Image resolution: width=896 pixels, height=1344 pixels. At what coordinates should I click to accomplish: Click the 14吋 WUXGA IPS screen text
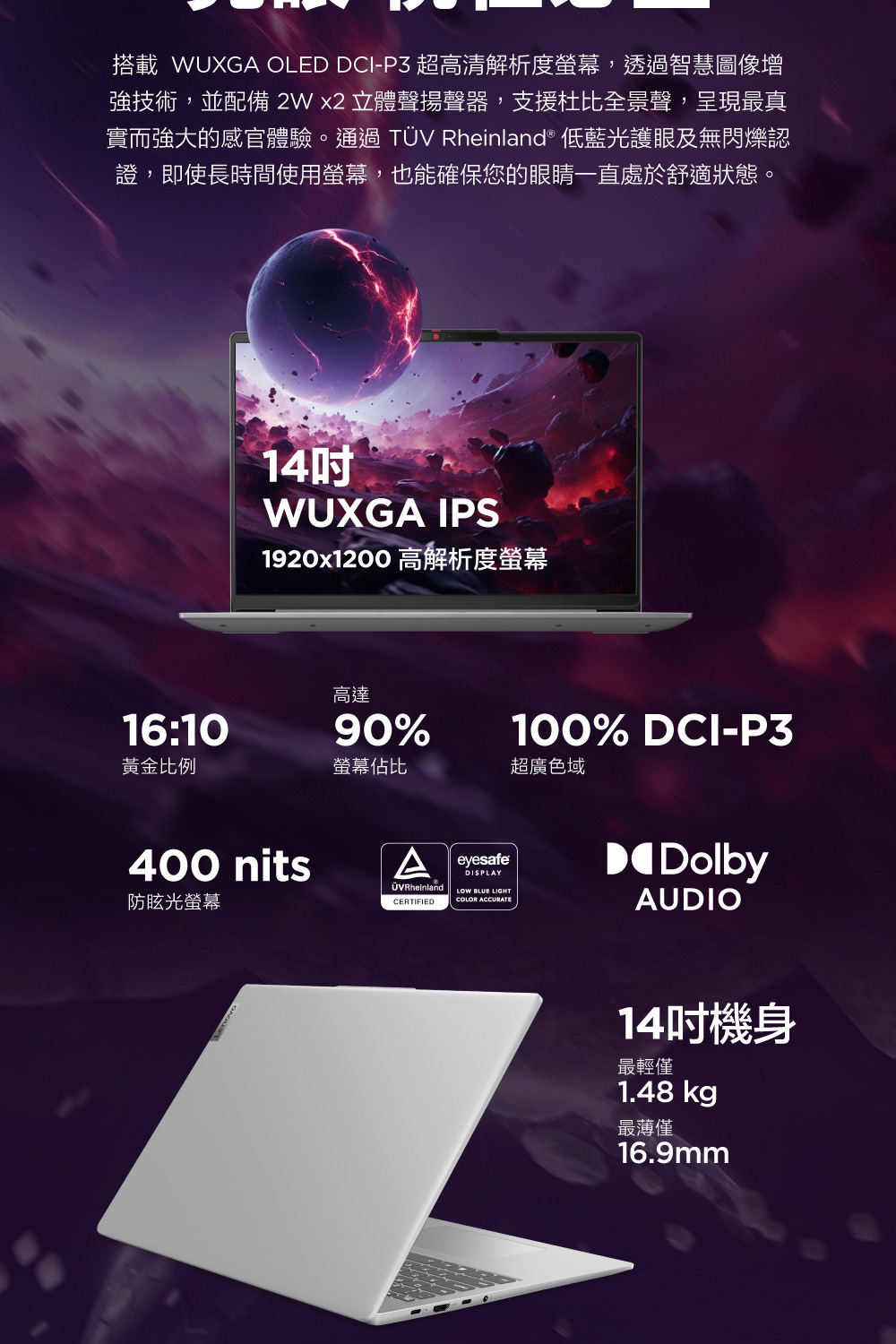point(381,491)
